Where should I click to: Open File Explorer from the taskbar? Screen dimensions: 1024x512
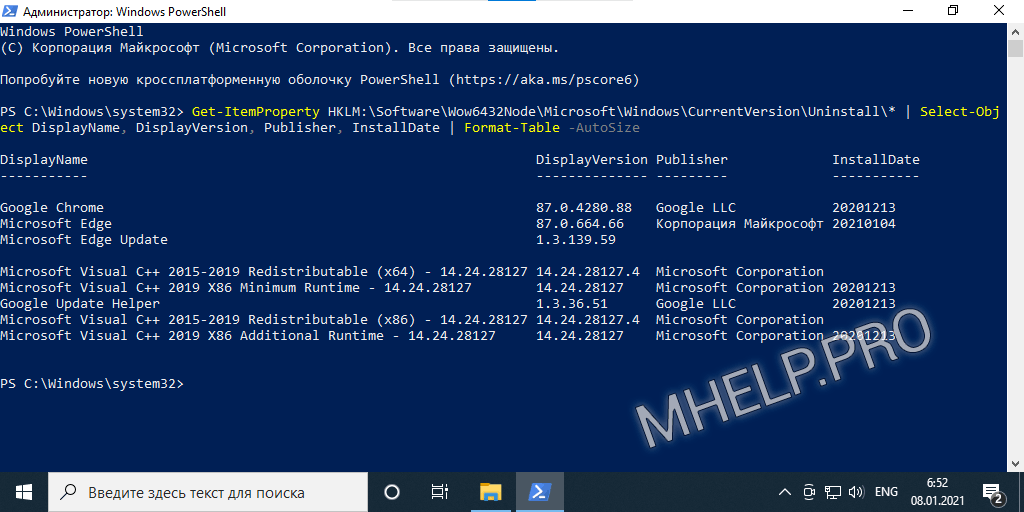[490, 492]
